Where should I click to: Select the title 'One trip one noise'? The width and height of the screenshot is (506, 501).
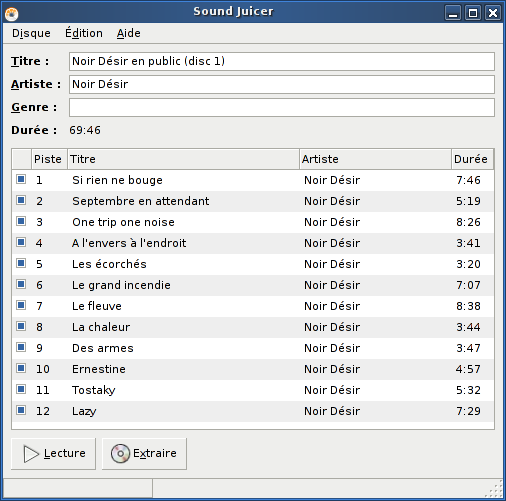[123, 222]
